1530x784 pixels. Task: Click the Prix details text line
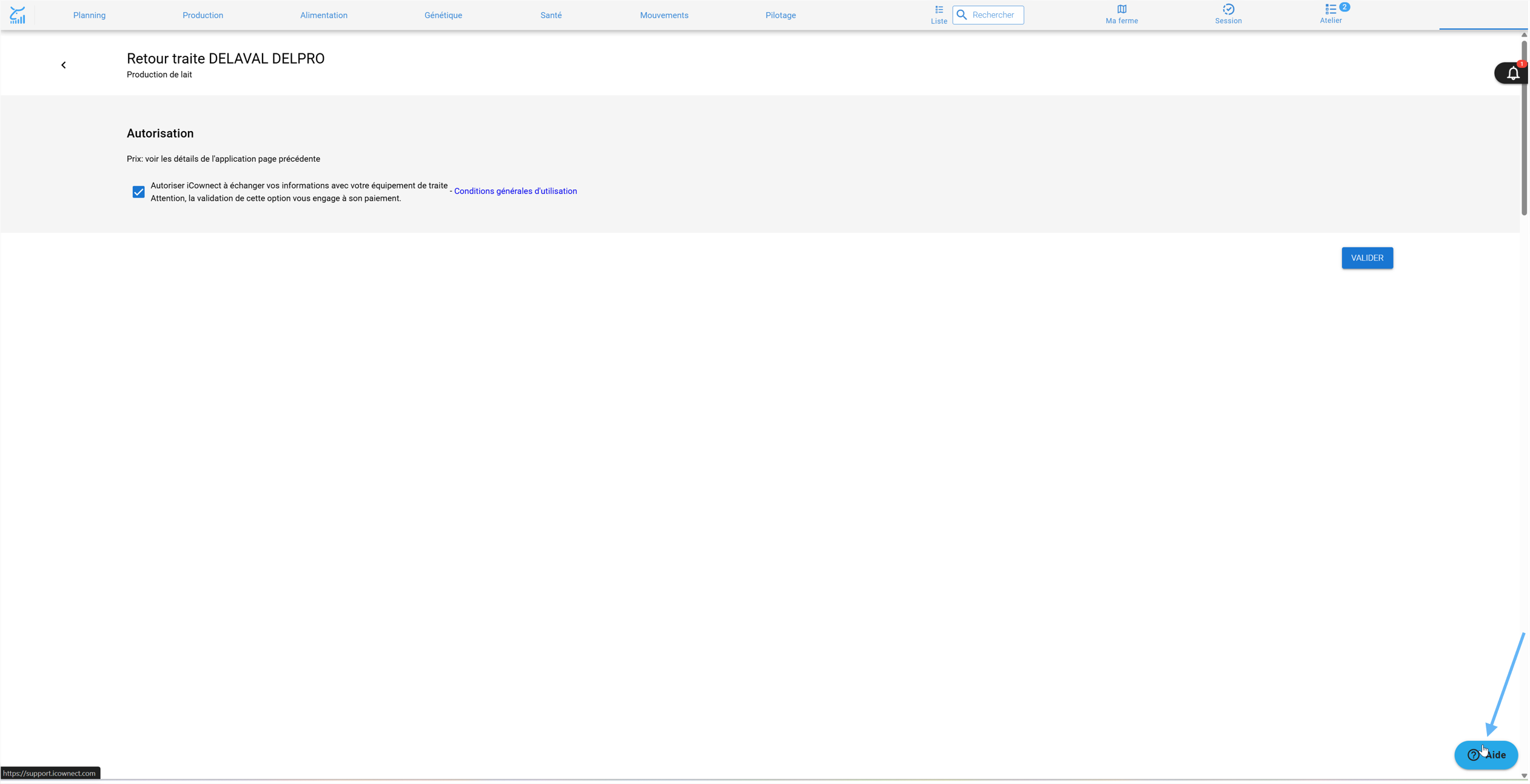(223, 159)
